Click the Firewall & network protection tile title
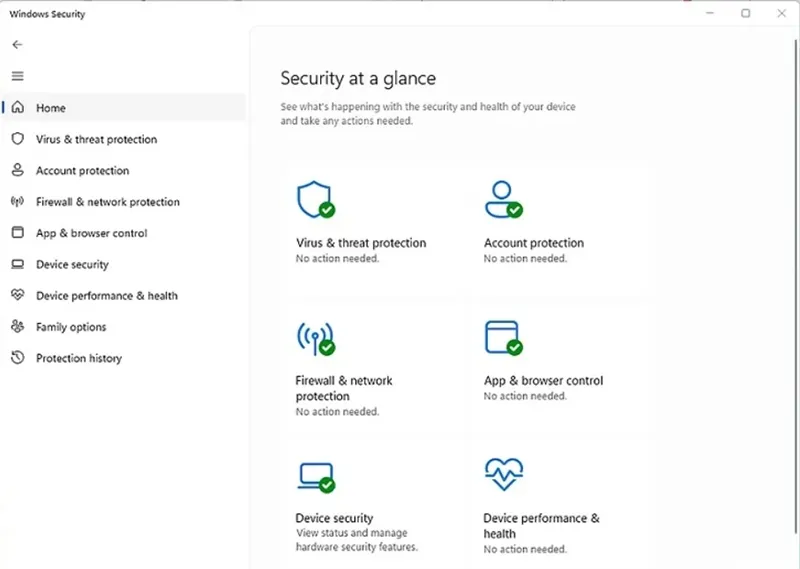The width and height of the screenshot is (800, 569). point(344,388)
